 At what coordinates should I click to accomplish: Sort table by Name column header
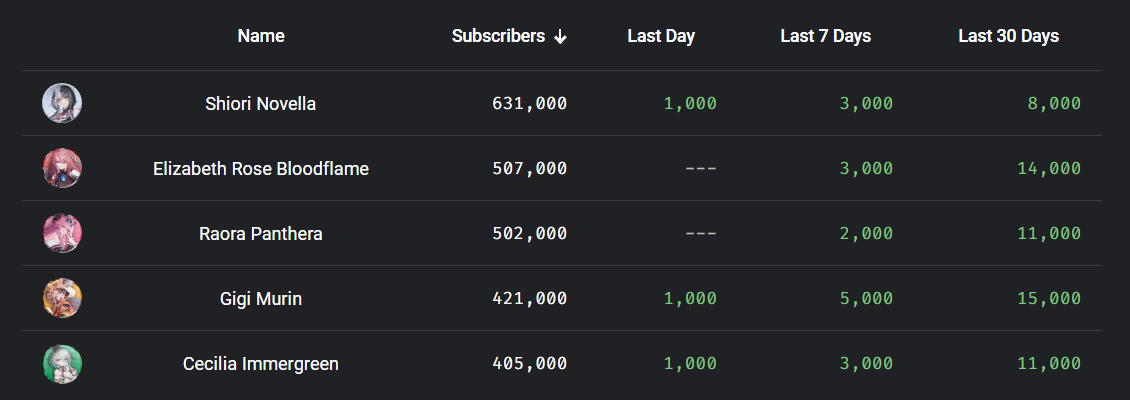261,36
